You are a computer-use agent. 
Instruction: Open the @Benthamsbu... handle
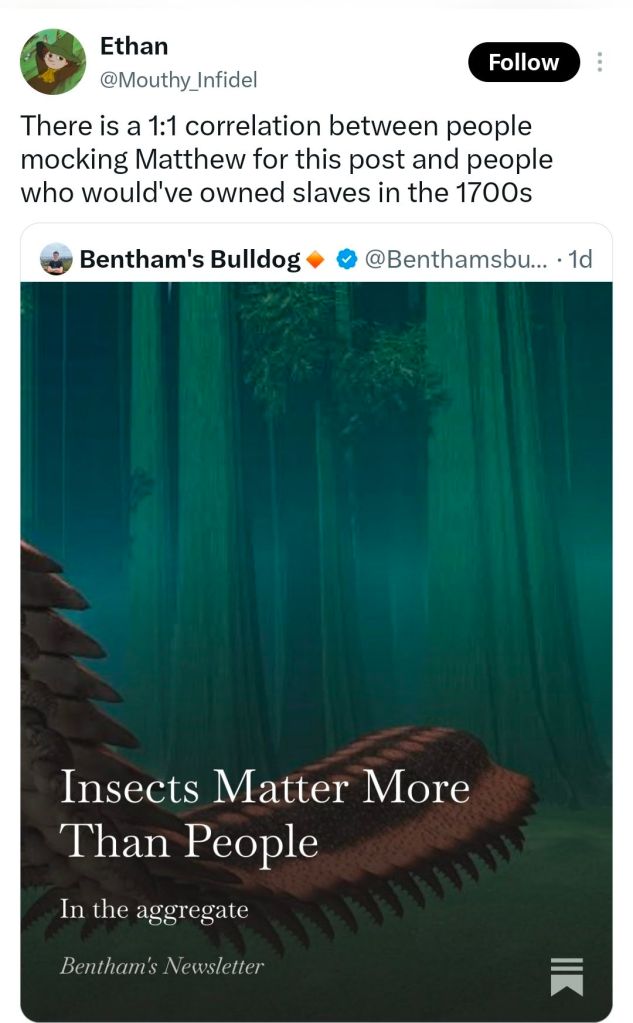[457, 259]
